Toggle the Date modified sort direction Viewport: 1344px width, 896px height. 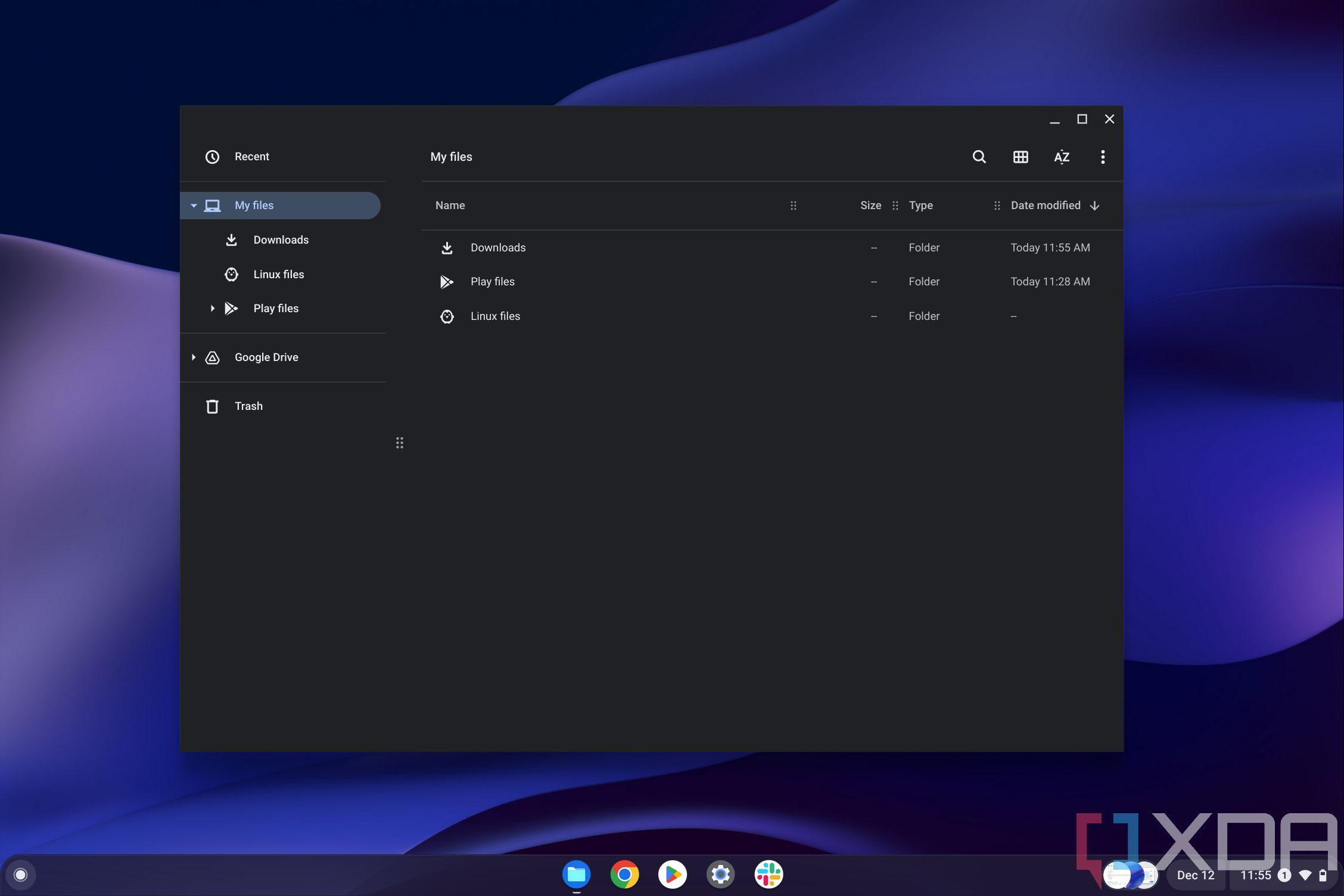pos(1095,205)
